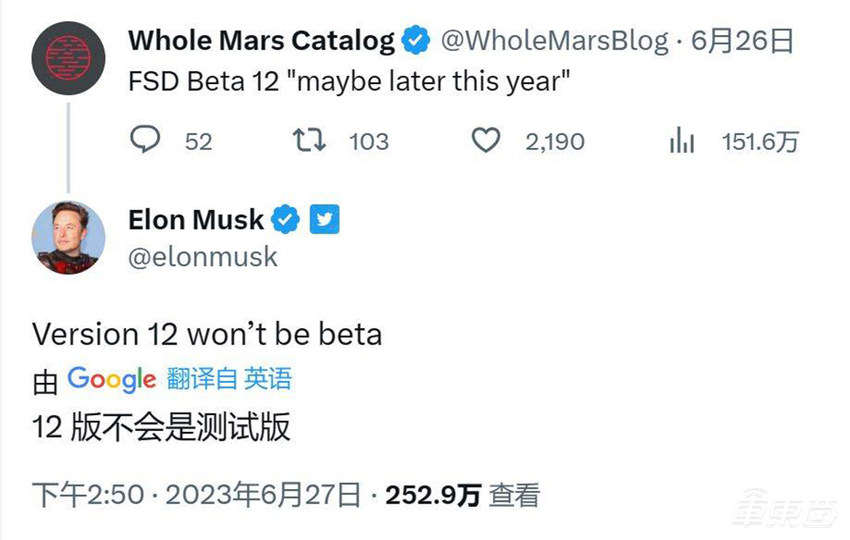The width and height of the screenshot is (850, 540).
Task: Click the Google translation logo
Action: [x=111, y=379]
